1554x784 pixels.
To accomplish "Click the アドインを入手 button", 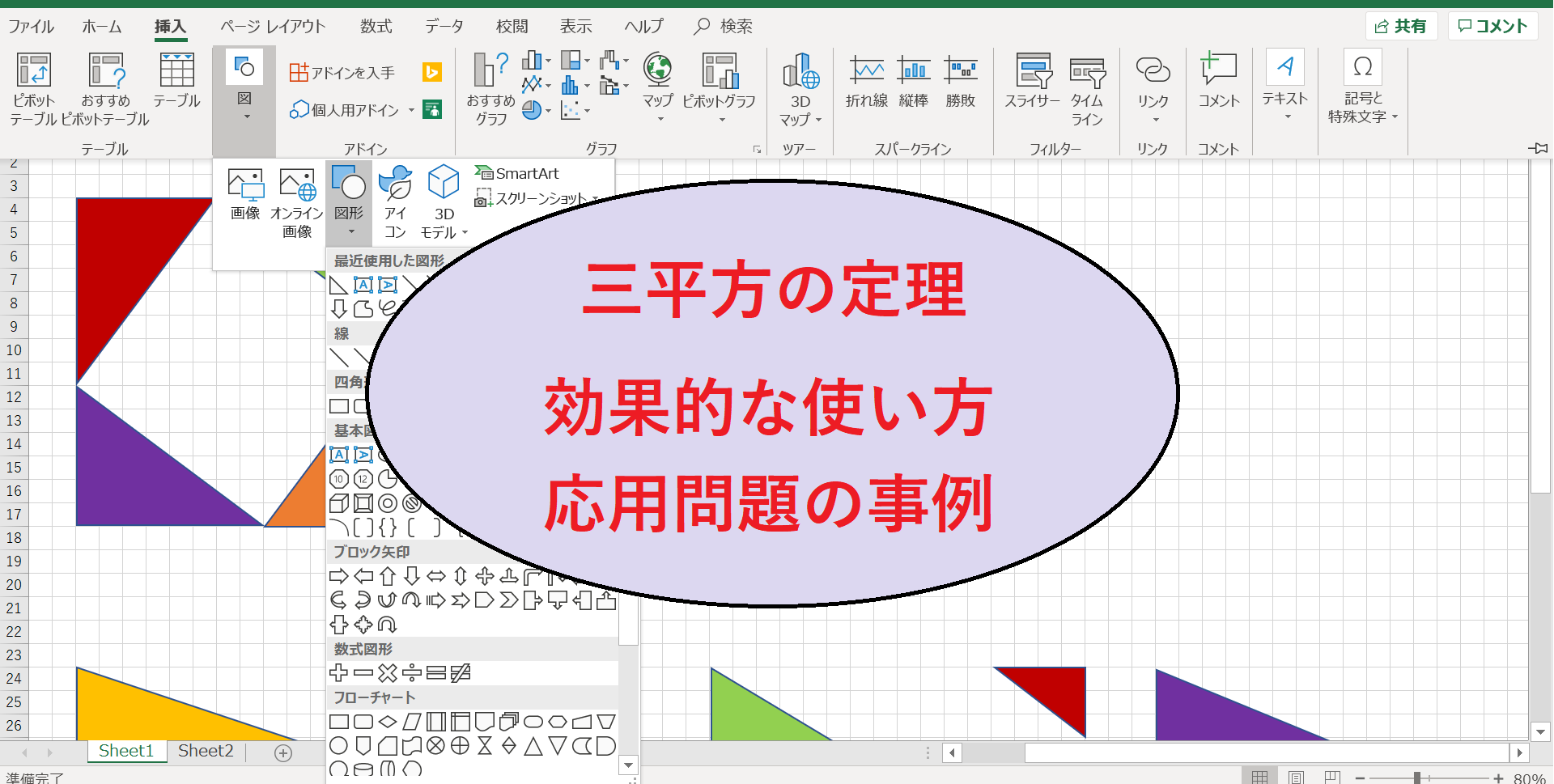I will coord(342,73).
